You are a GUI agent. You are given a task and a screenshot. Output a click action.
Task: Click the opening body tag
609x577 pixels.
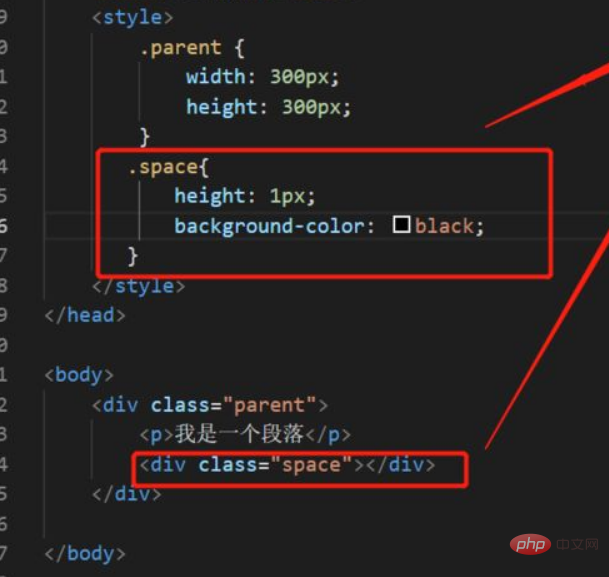pyautogui.click(x=79, y=375)
